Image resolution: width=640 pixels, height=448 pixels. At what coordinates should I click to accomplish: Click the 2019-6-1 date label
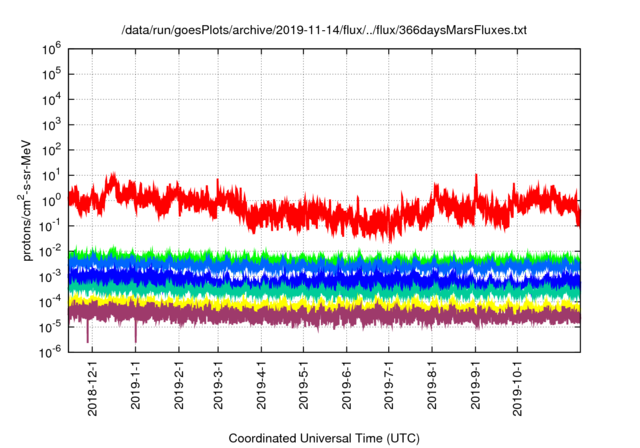click(x=347, y=385)
